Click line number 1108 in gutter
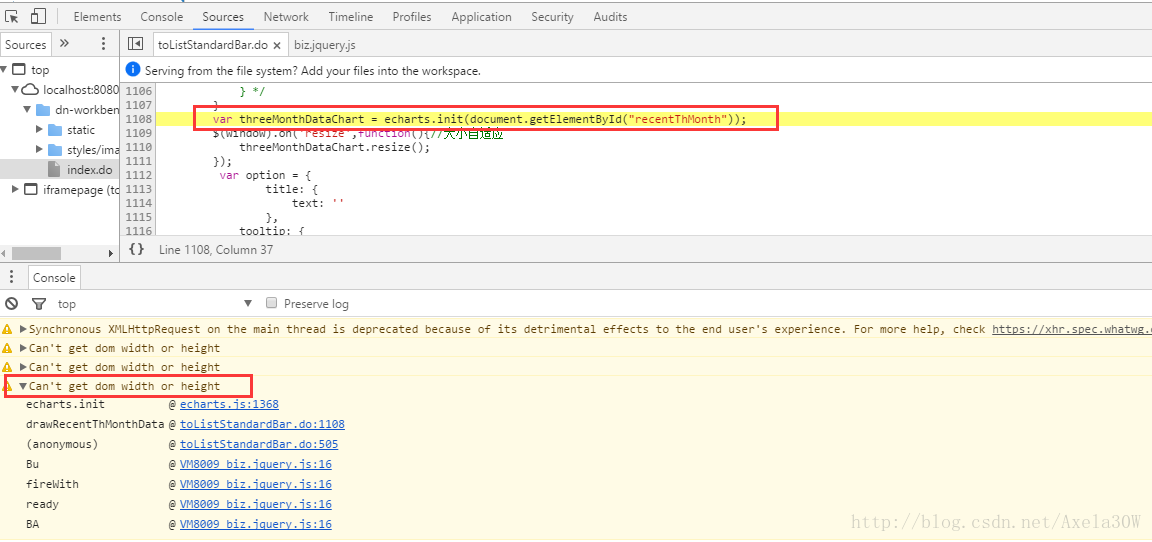 tap(139, 119)
